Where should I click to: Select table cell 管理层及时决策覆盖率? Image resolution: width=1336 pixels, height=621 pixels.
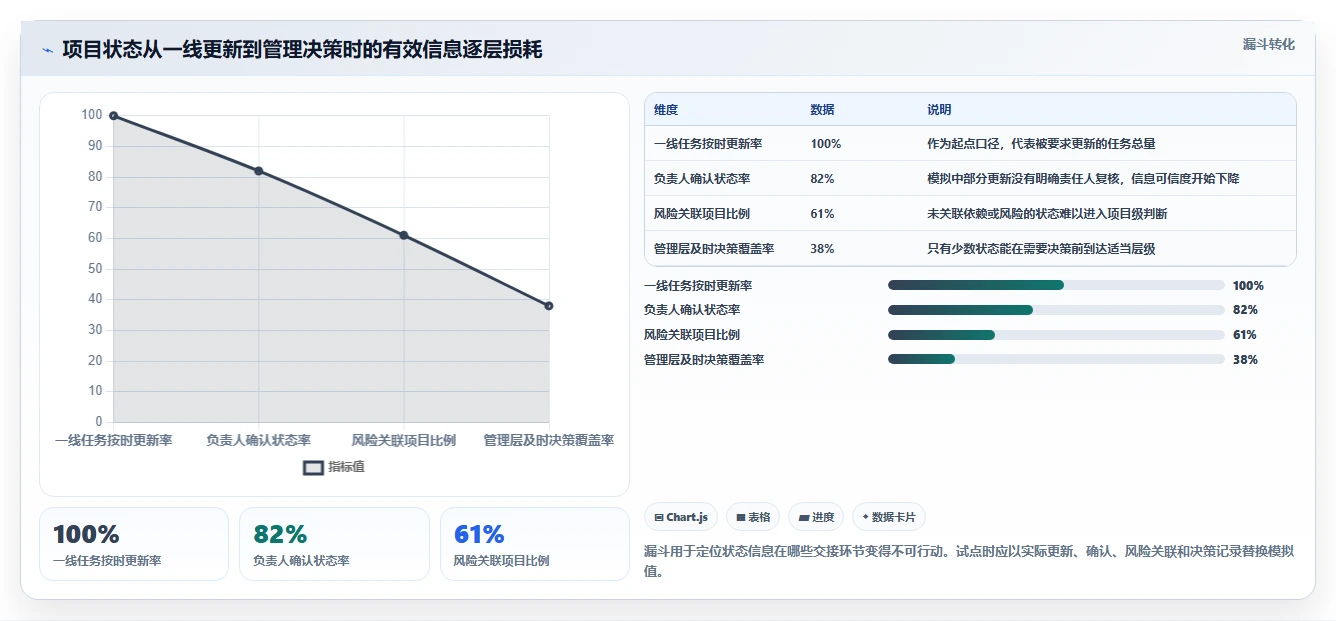tap(714, 249)
